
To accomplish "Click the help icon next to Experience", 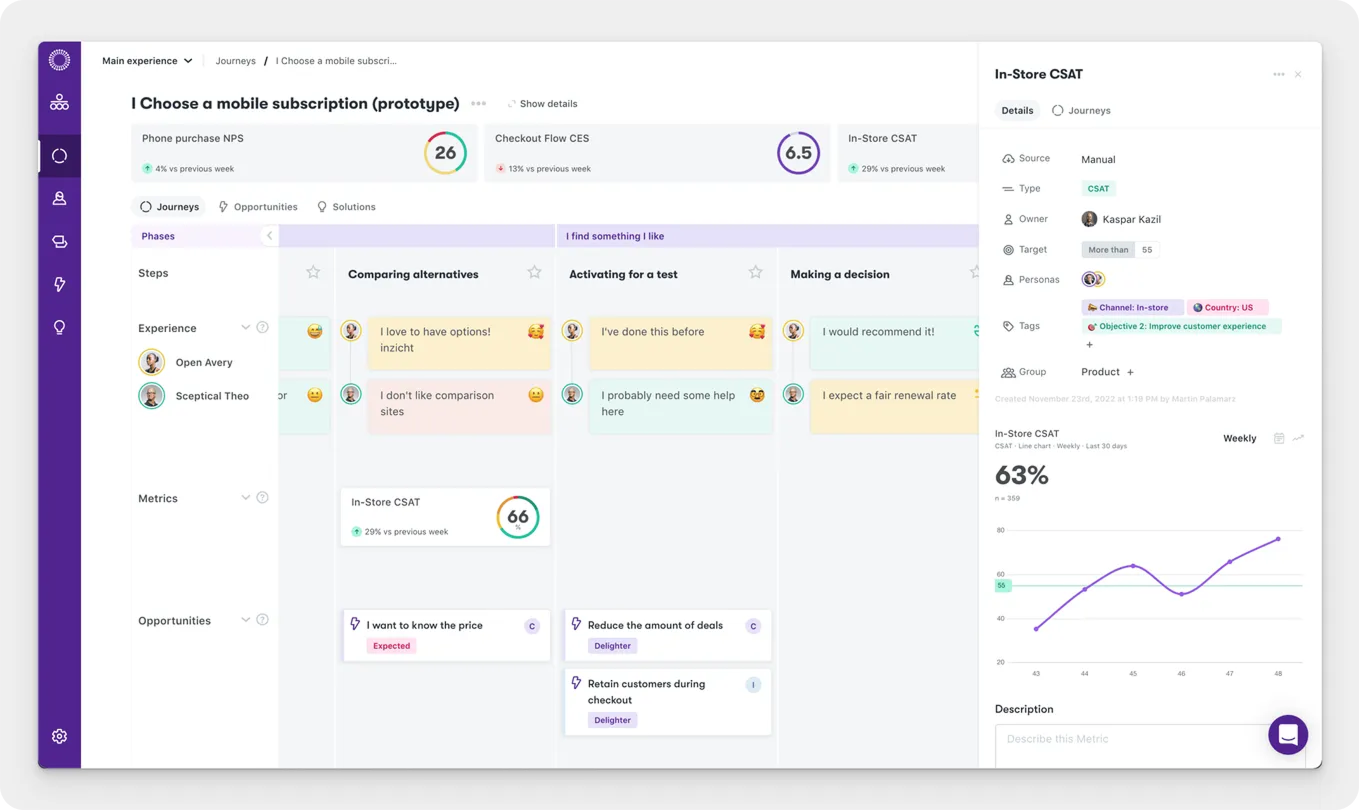I will tap(262, 327).
